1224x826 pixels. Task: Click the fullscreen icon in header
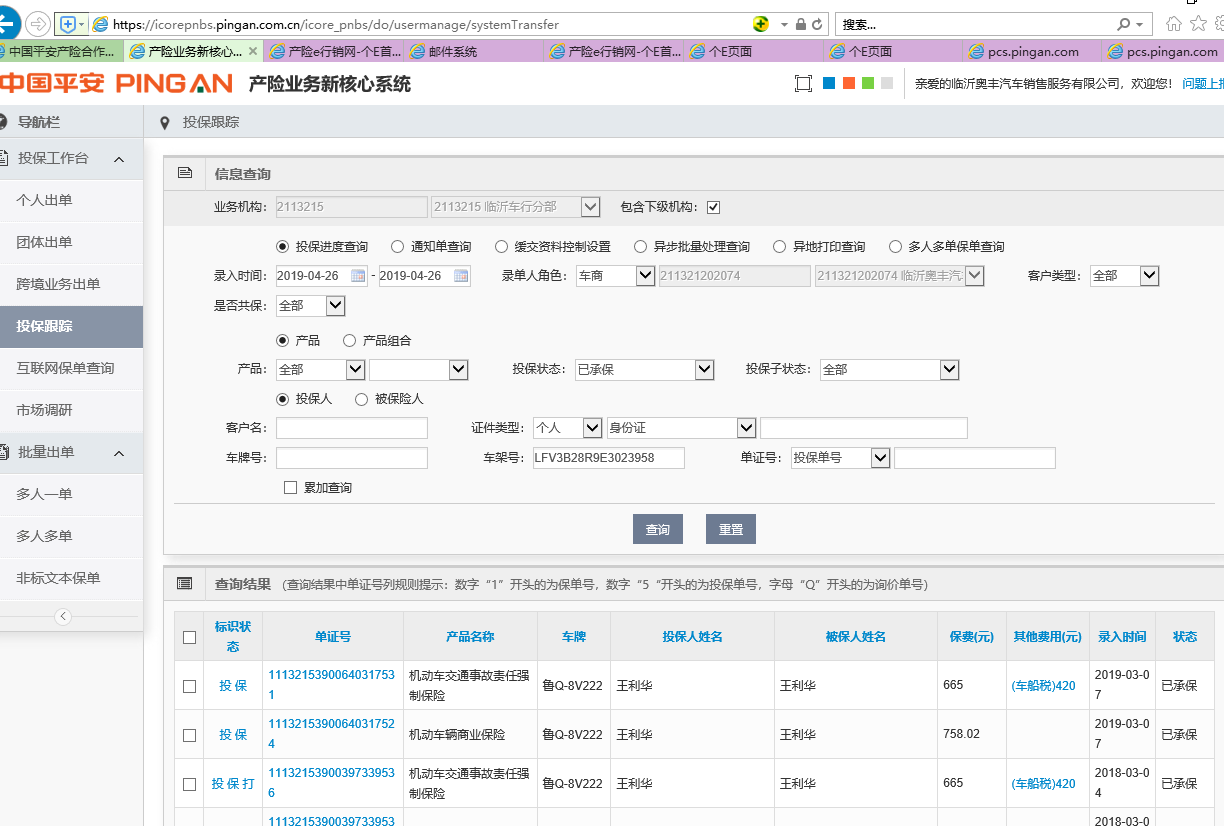[x=803, y=84]
